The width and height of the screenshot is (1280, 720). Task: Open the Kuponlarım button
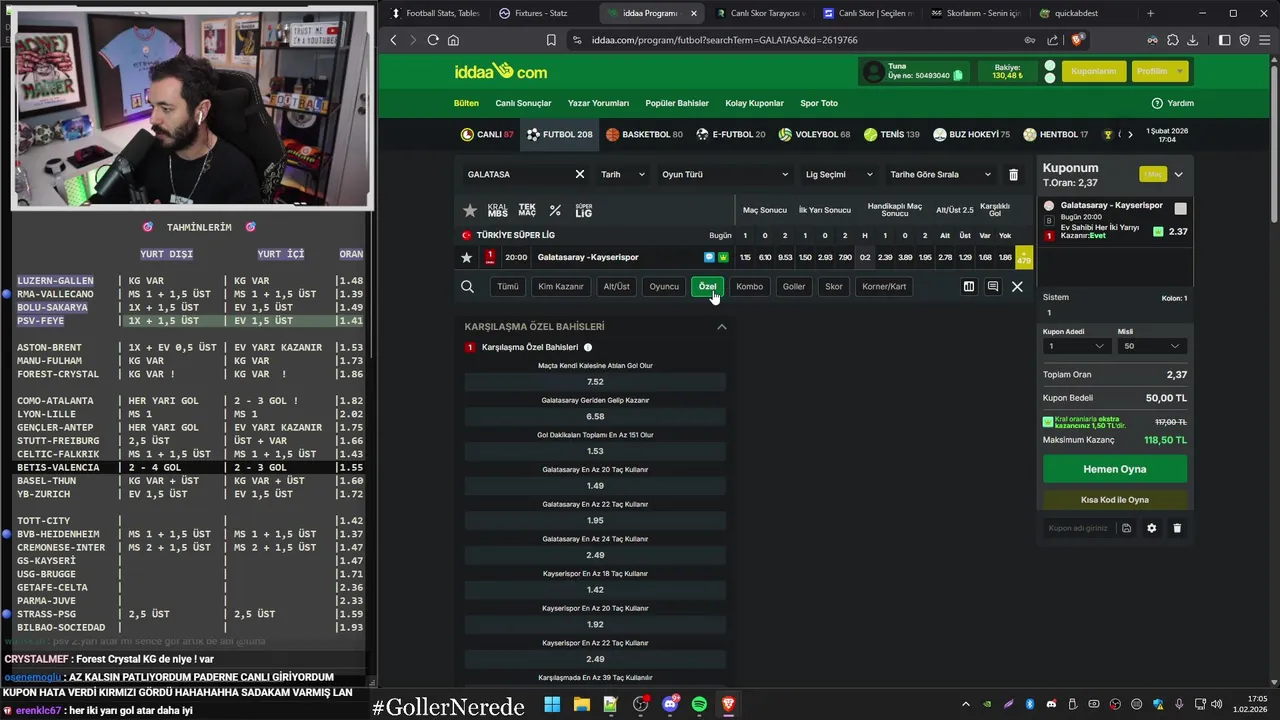(1094, 72)
